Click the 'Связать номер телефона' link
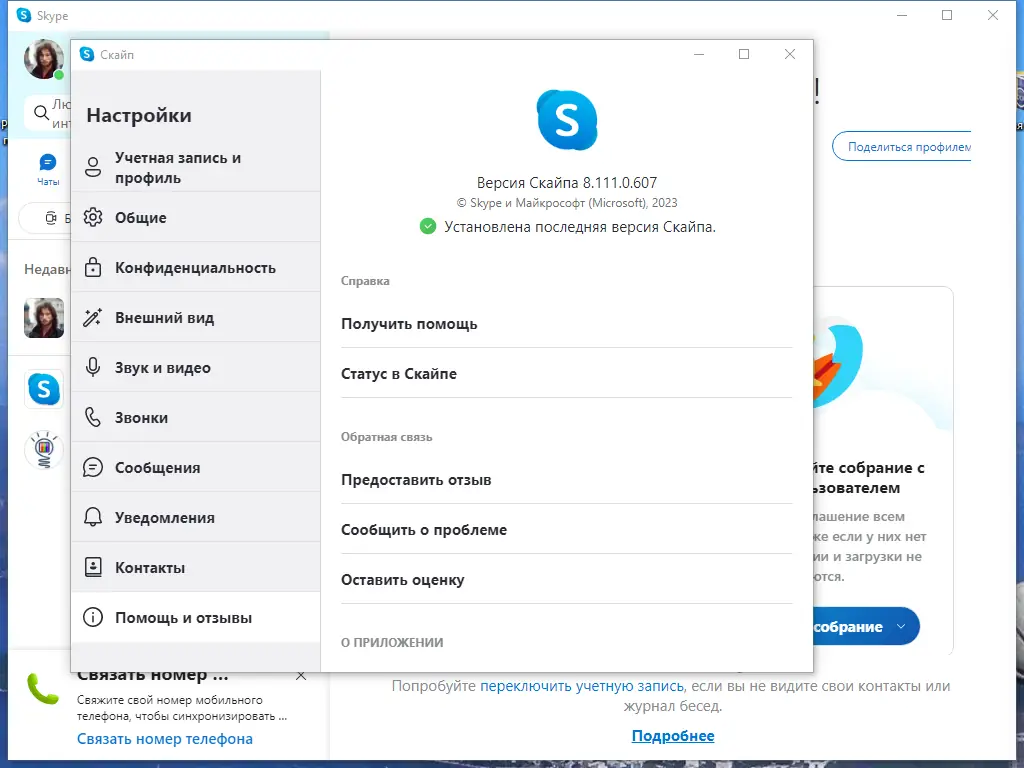This screenshot has width=1024, height=768. click(165, 739)
